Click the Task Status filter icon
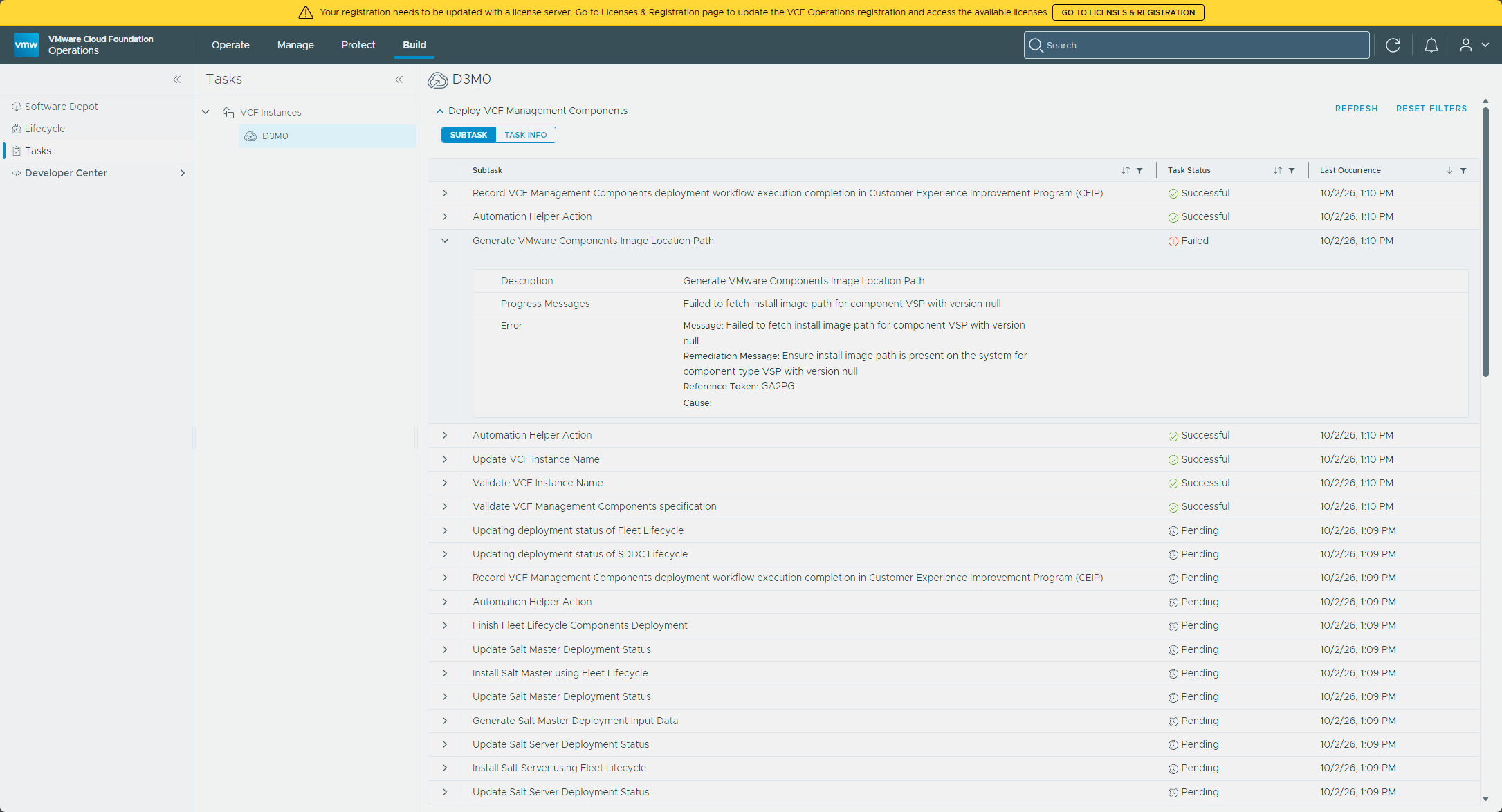This screenshot has height=812, width=1502. click(x=1292, y=170)
